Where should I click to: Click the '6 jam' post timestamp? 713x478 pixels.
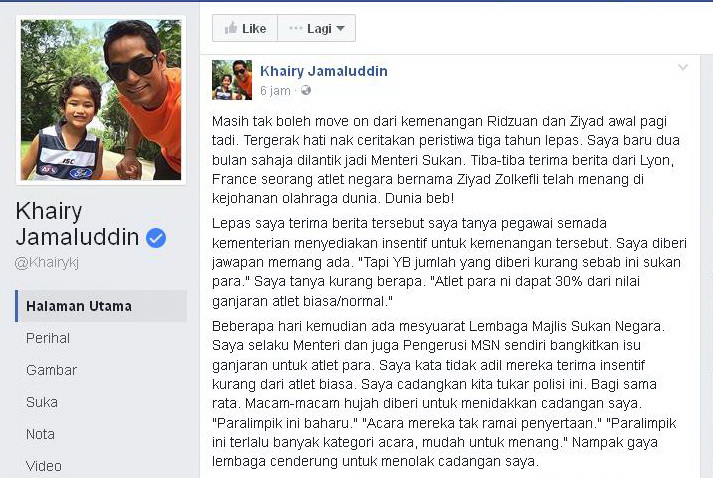click(x=275, y=91)
